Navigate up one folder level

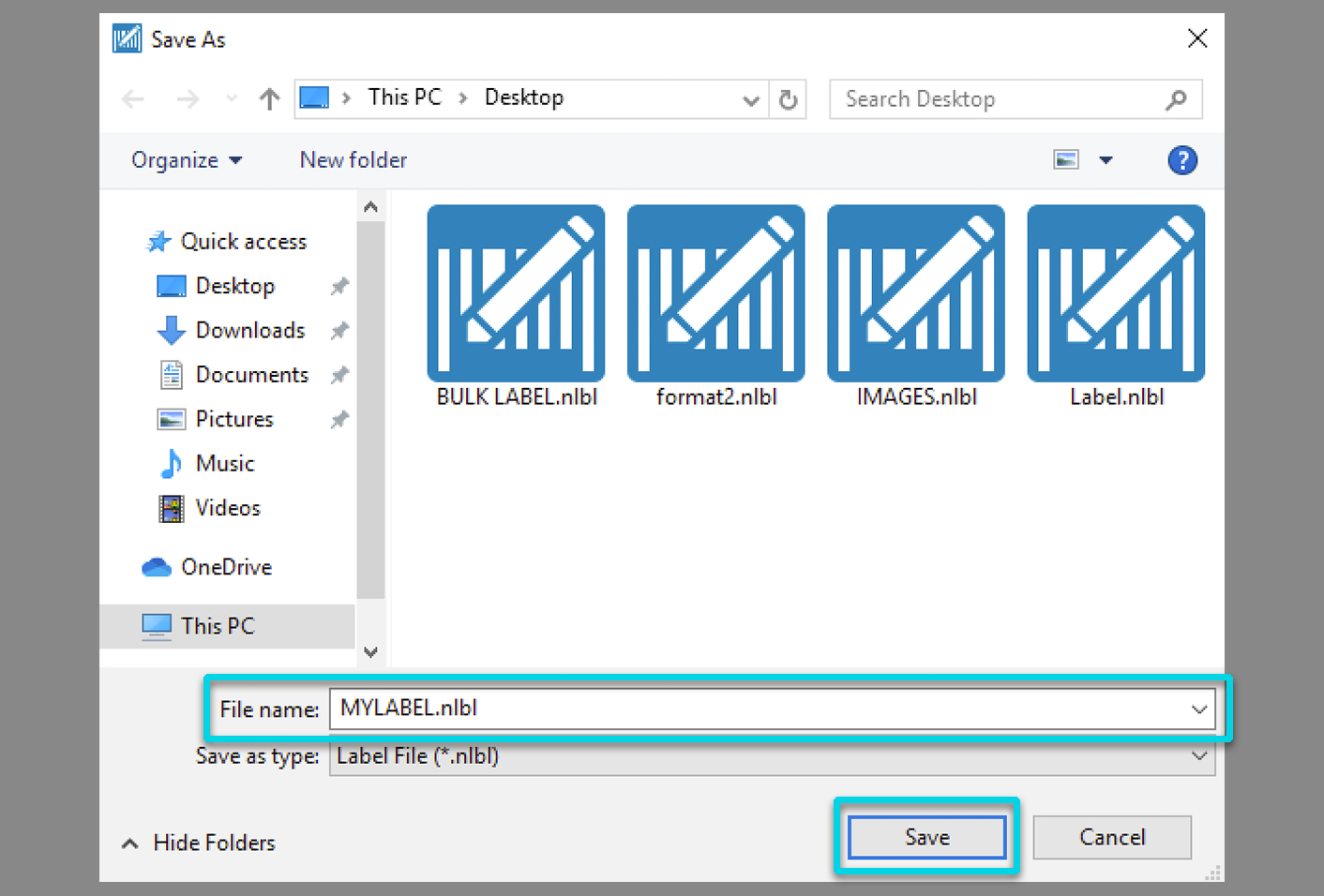point(269,98)
